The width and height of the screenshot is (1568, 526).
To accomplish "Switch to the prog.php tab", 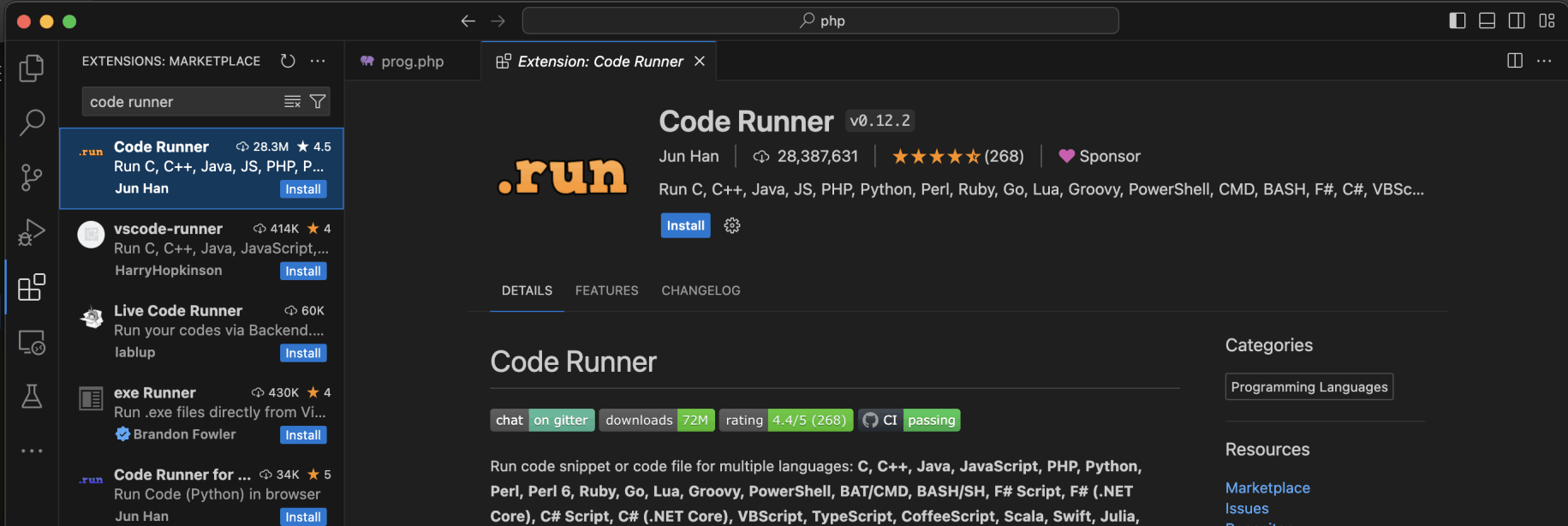I will (x=412, y=62).
